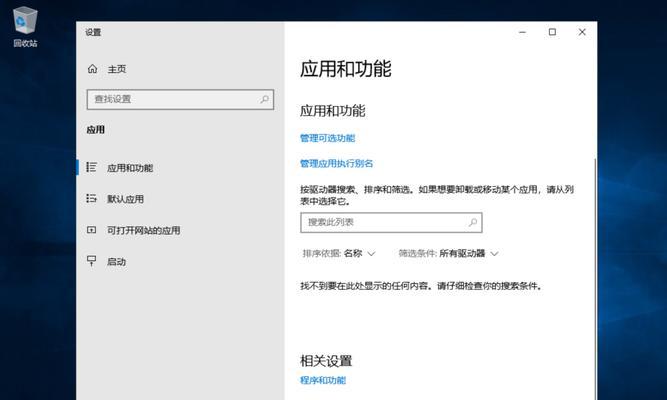667x400 pixels.
Task: Open the 筛选条件 所有驱动器 dropdown
Action: [x=448, y=254]
